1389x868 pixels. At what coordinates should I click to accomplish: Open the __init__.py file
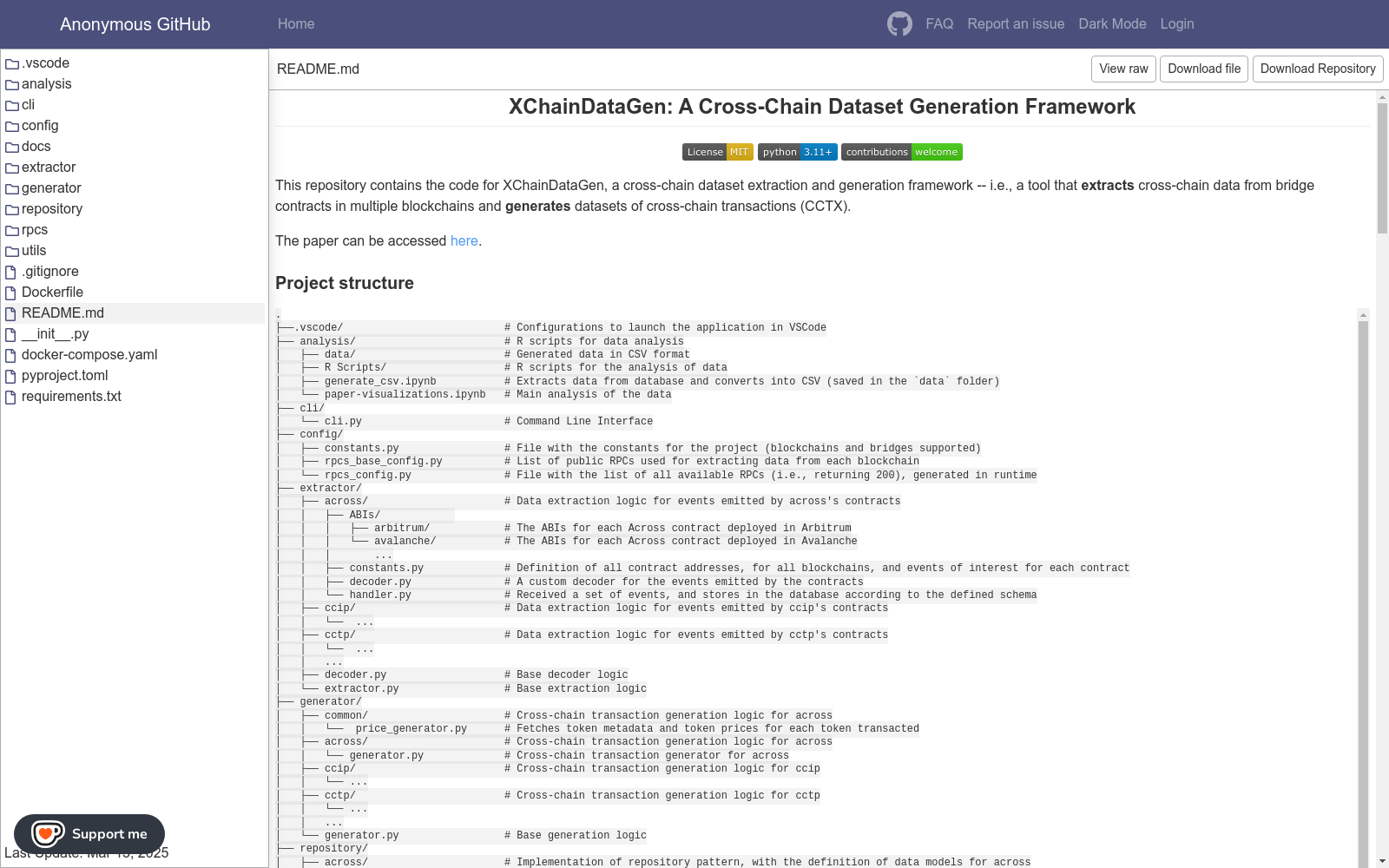point(55,334)
